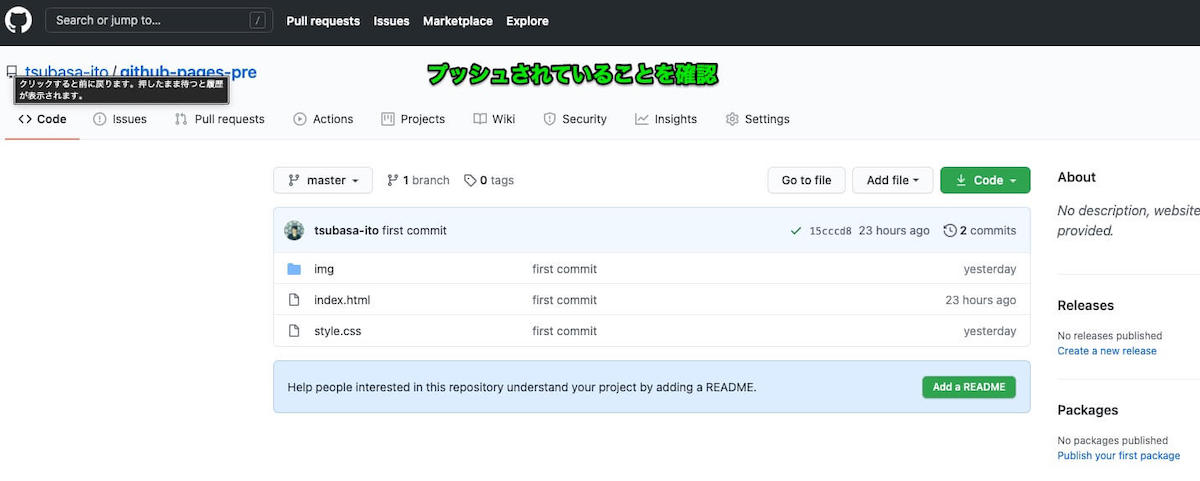The height and width of the screenshot is (481, 1200).
Task: Open the img folder
Action: click(x=324, y=269)
